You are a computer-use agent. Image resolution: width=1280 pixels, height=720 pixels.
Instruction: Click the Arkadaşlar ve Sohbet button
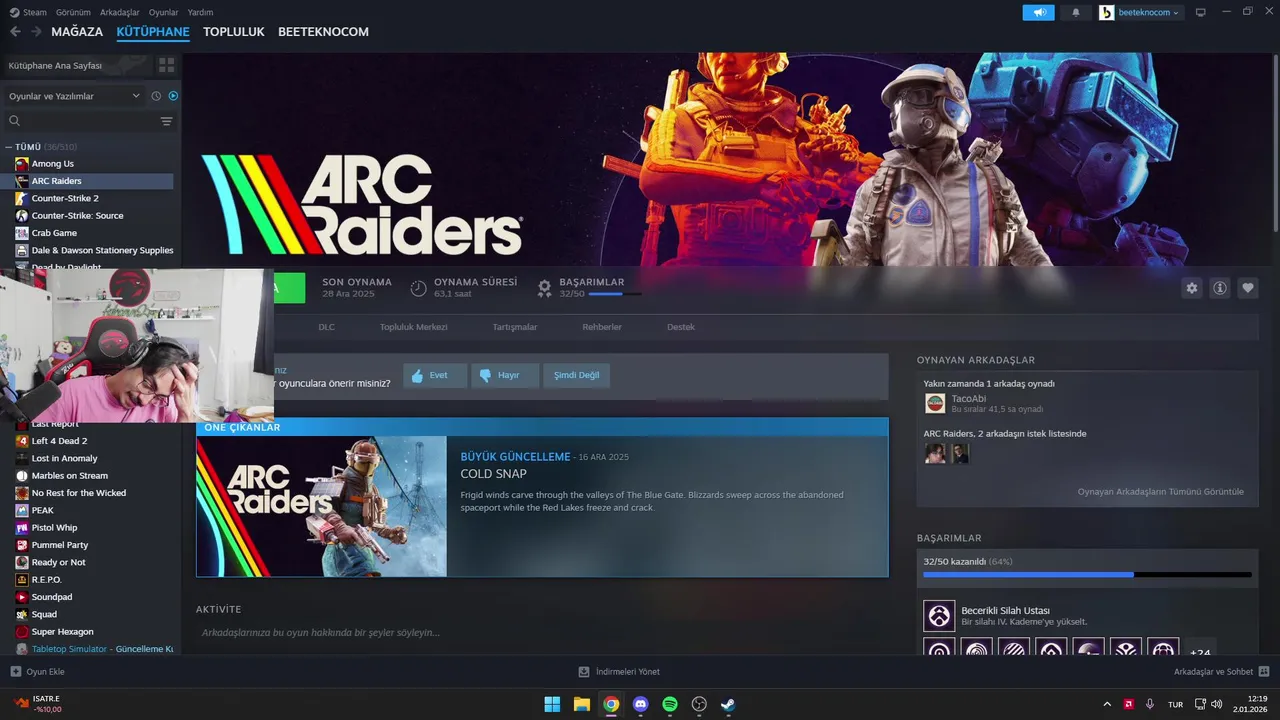[1221, 672]
